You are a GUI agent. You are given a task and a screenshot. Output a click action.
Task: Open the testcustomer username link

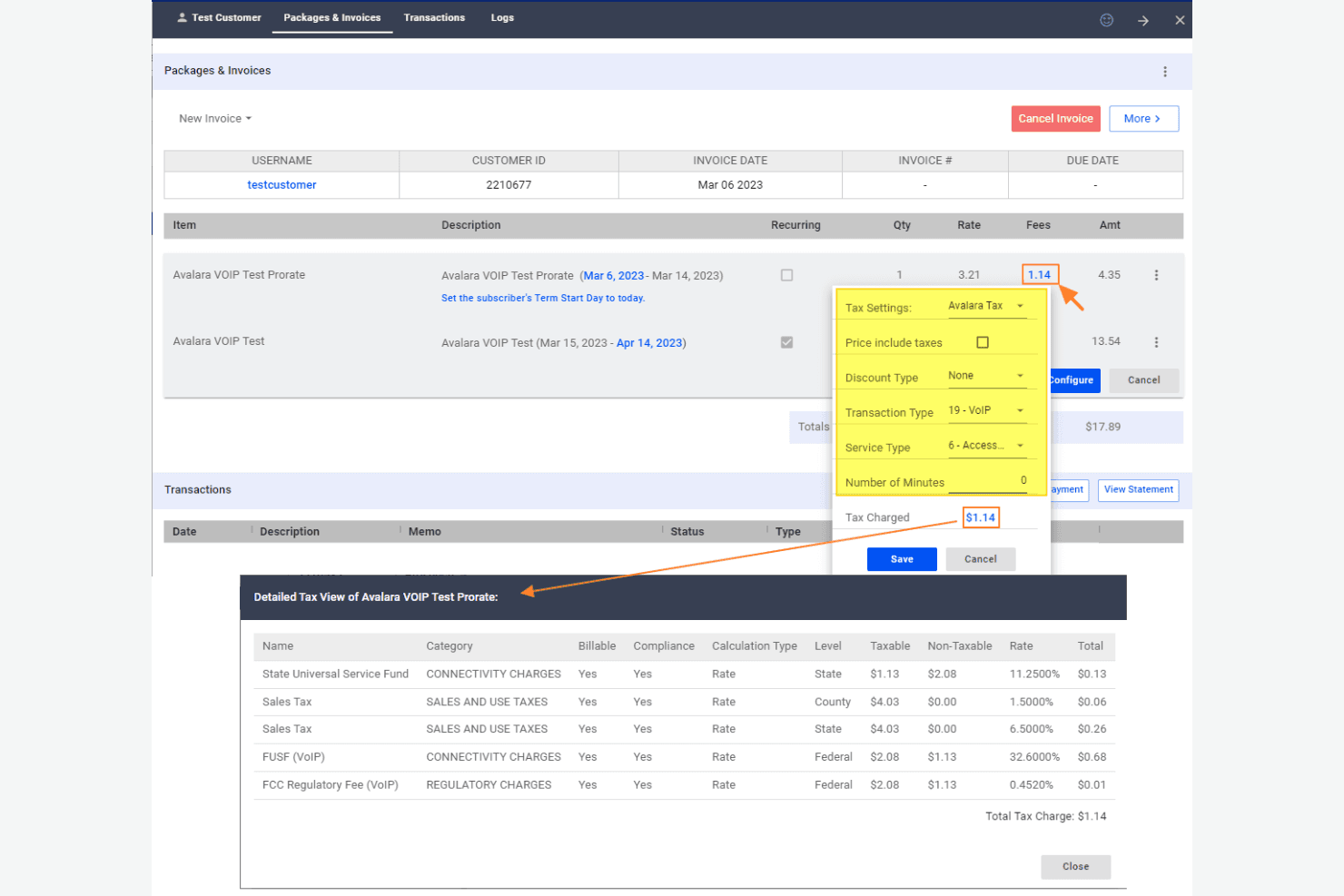click(282, 185)
